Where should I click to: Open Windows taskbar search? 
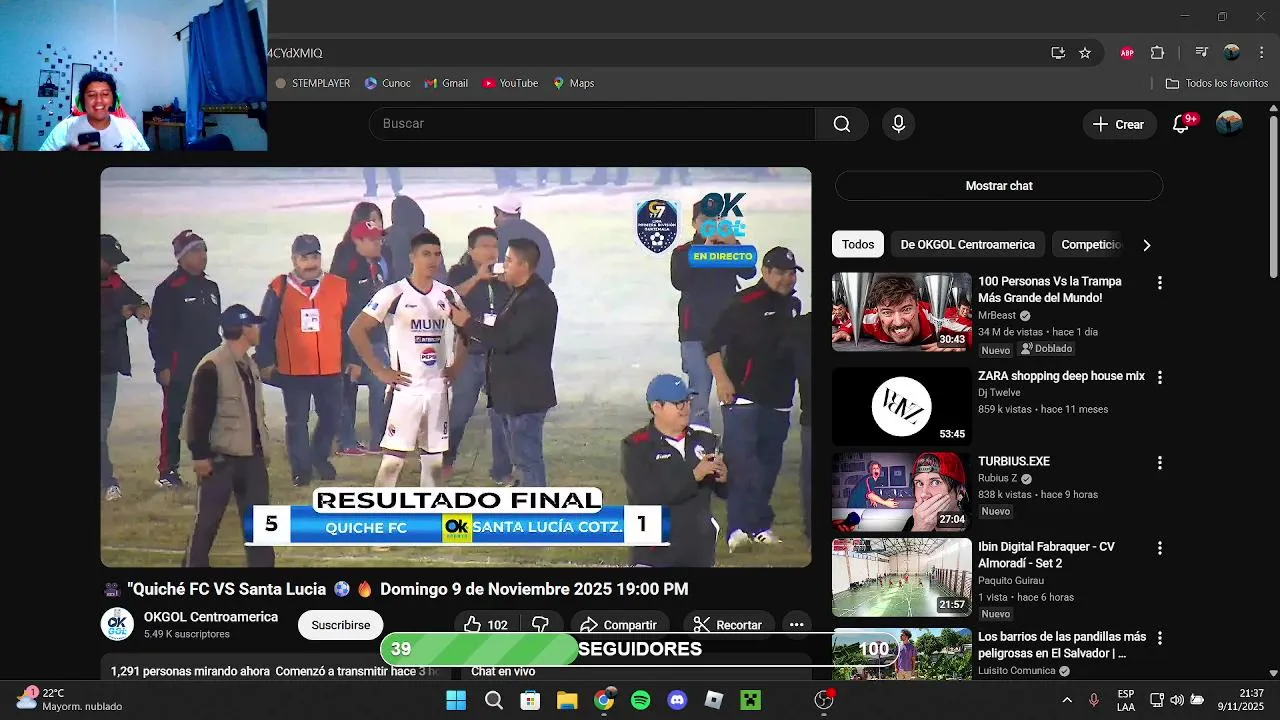[x=494, y=700]
